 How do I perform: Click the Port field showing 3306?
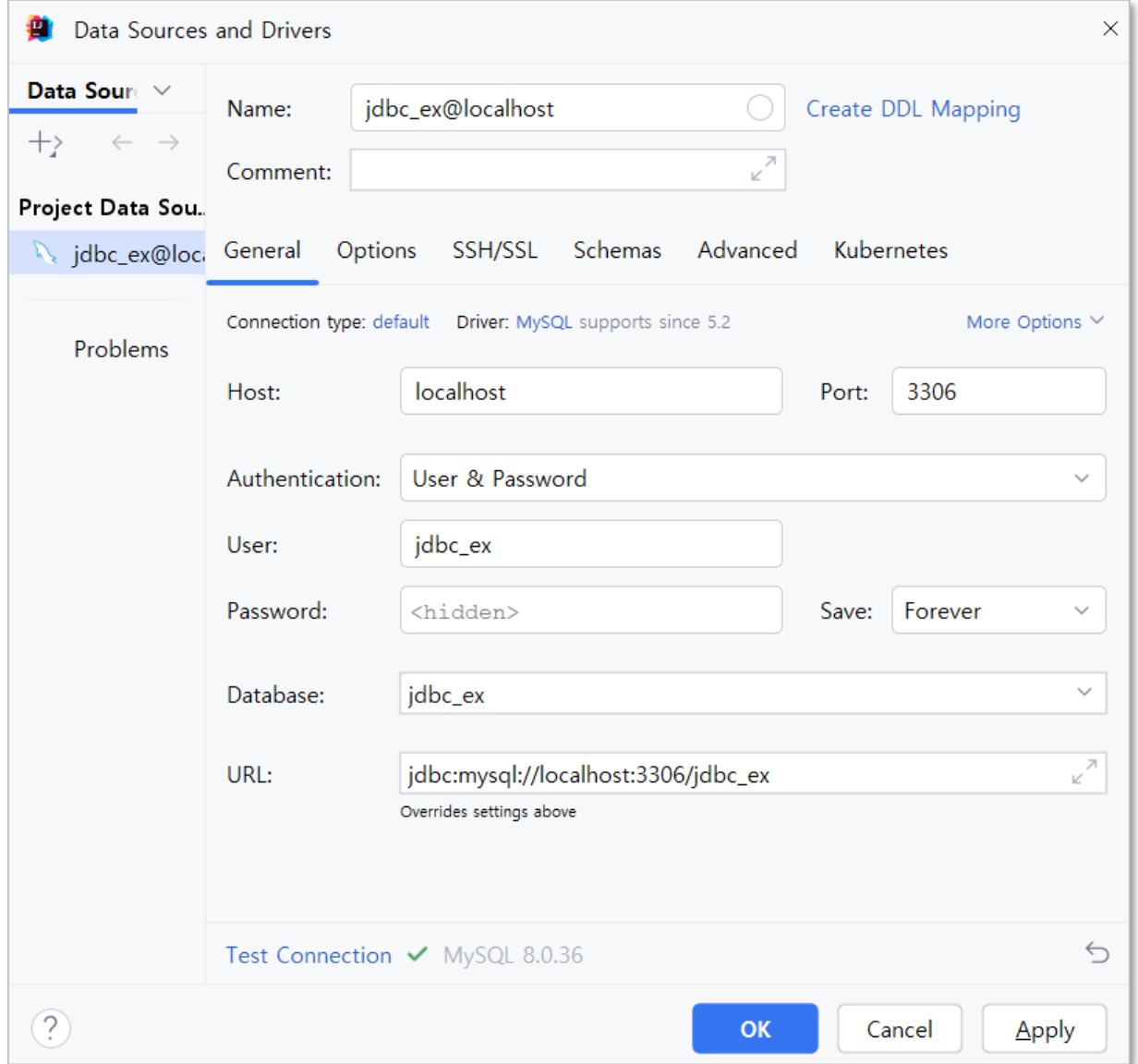pyautogui.click(x=998, y=391)
